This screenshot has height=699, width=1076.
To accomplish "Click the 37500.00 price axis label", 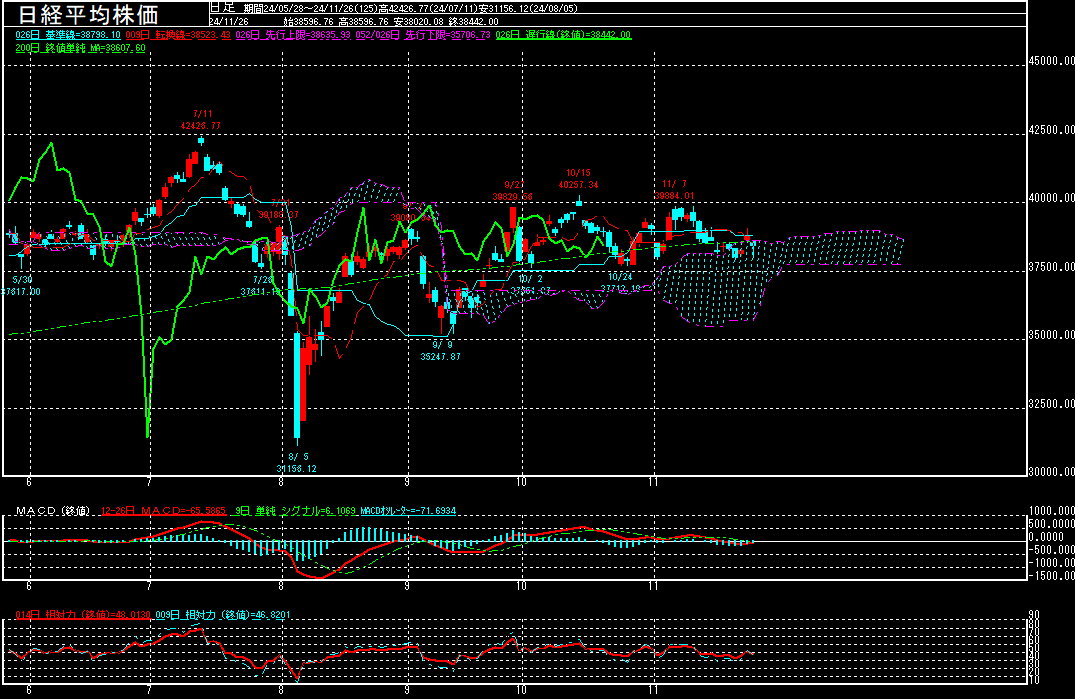I will click(1052, 267).
